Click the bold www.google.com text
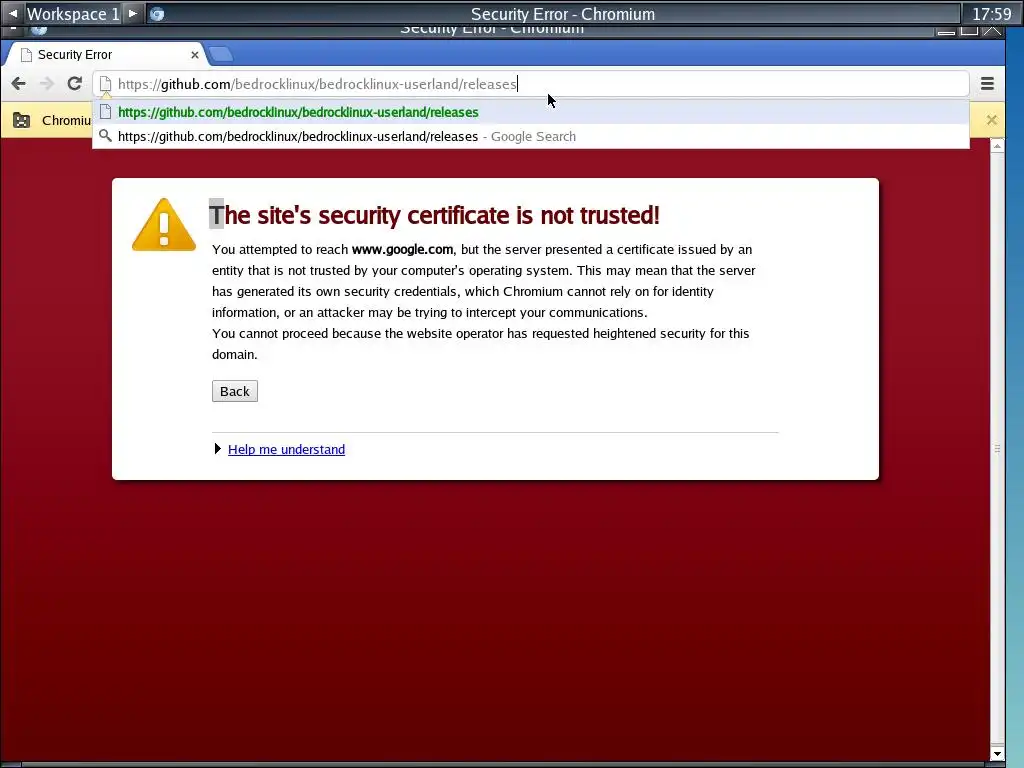Image resolution: width=1024 pixels, height=768 pixels. [x=402, y=249]
